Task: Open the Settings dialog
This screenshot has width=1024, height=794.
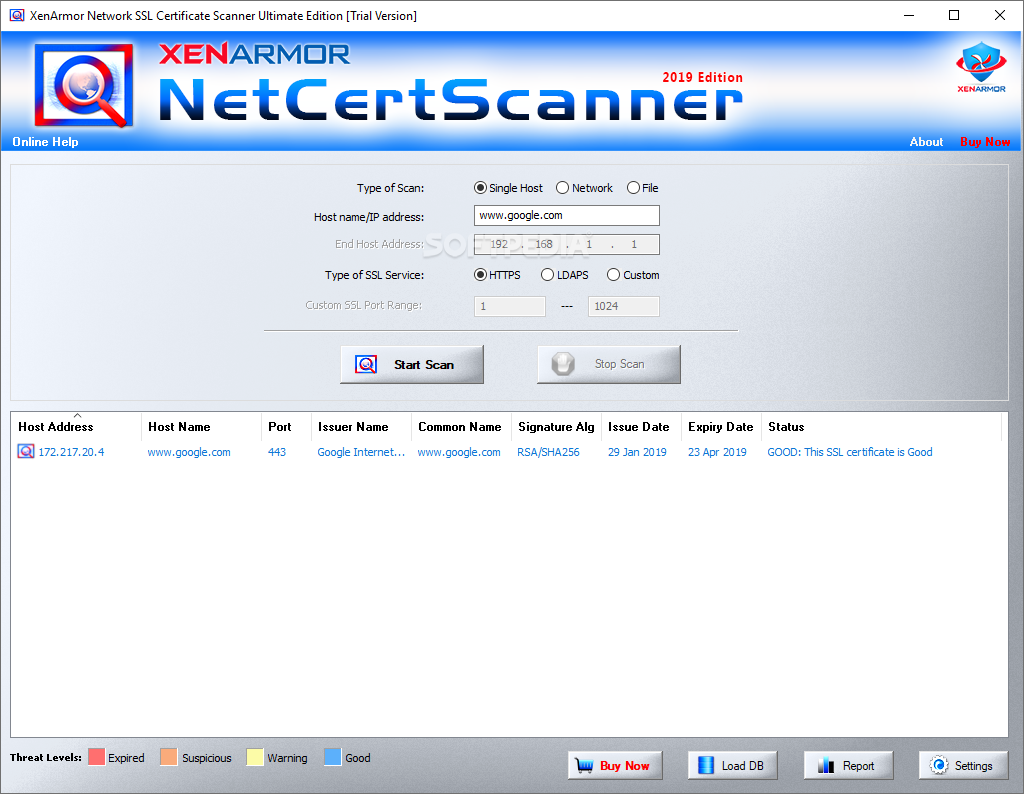Action: (x=963, y=765)
